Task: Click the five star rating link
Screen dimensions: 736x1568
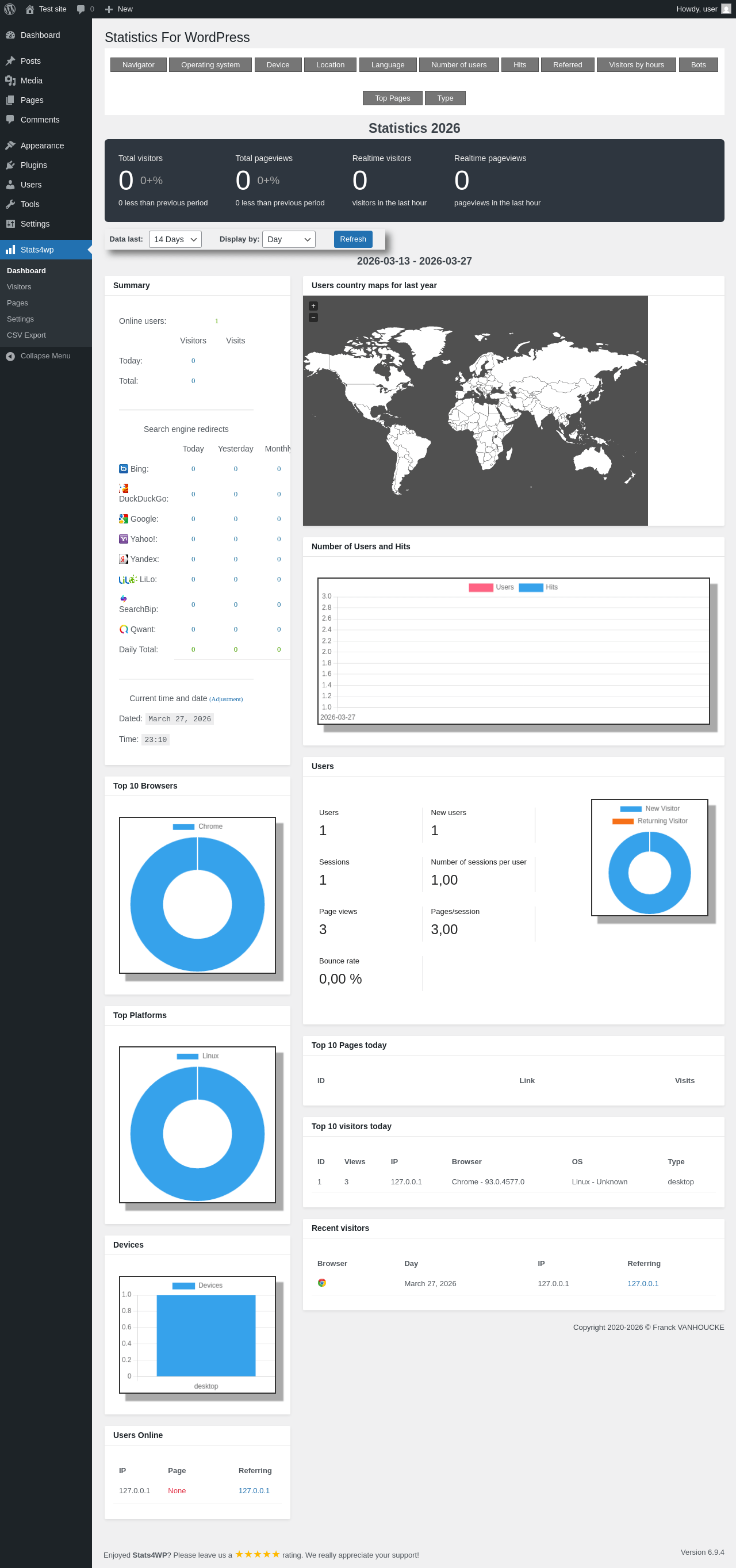Action: [x=257, y=1554]
